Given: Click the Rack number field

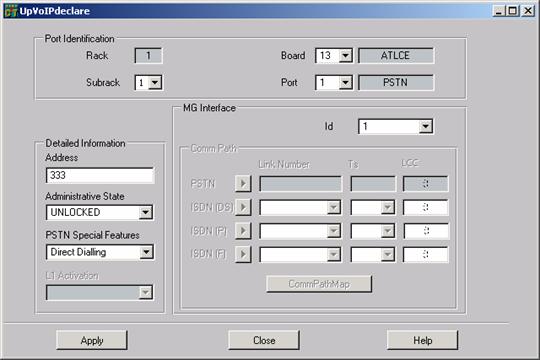Looking at the screenshot, I should coord(148,55).
